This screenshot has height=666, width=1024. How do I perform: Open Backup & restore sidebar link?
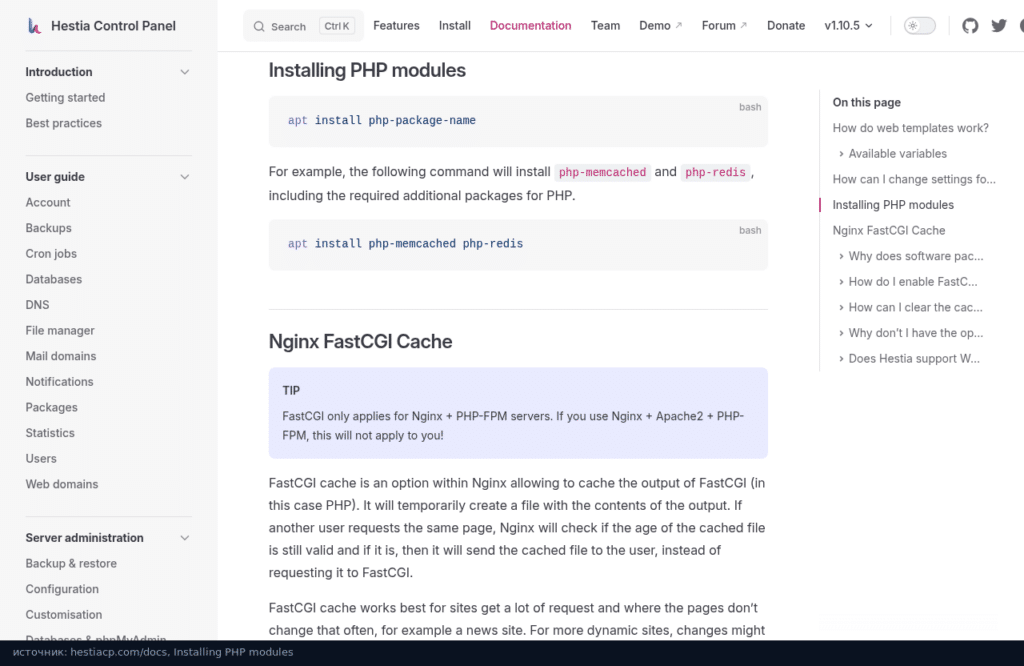(x=71, y=563)
